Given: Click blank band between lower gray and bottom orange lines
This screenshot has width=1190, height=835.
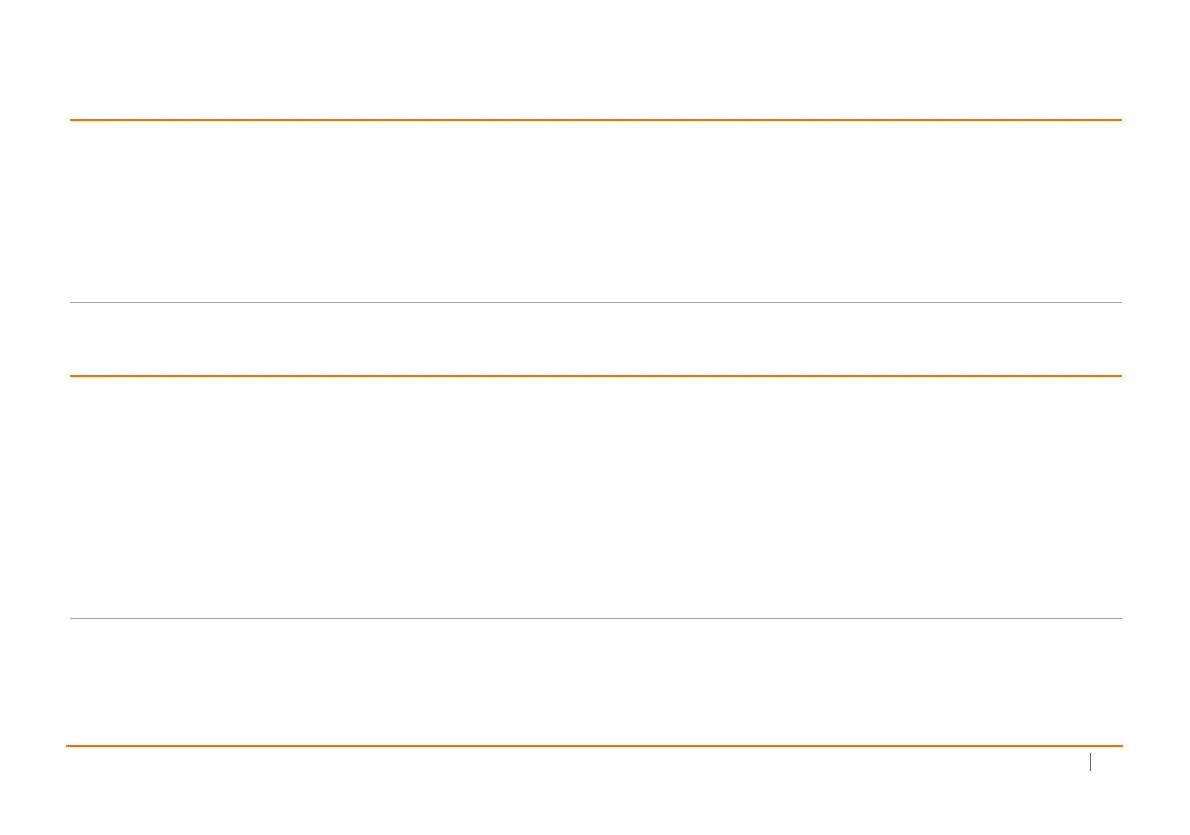Looking at the screenshot, I should tap(595, 682).
